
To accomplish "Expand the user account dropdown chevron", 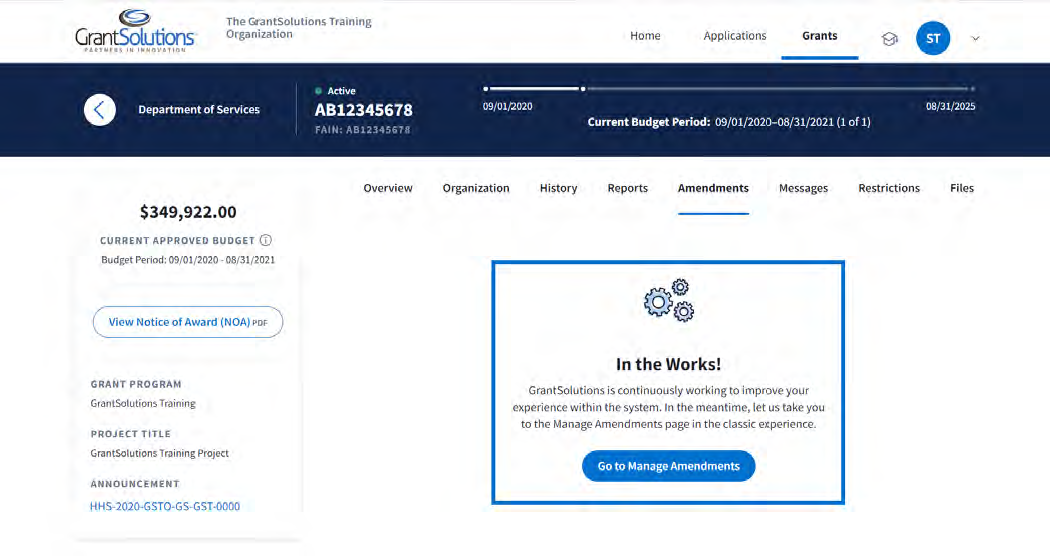I will click(975, 39).
